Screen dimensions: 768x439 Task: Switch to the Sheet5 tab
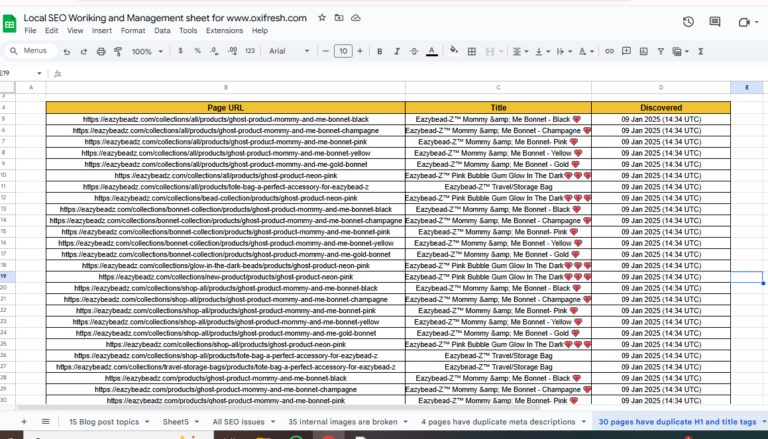(x=176, y=421)
